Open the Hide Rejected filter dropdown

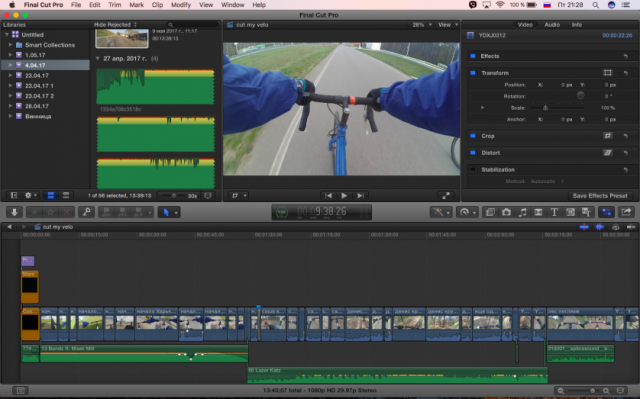click(116, 25)
